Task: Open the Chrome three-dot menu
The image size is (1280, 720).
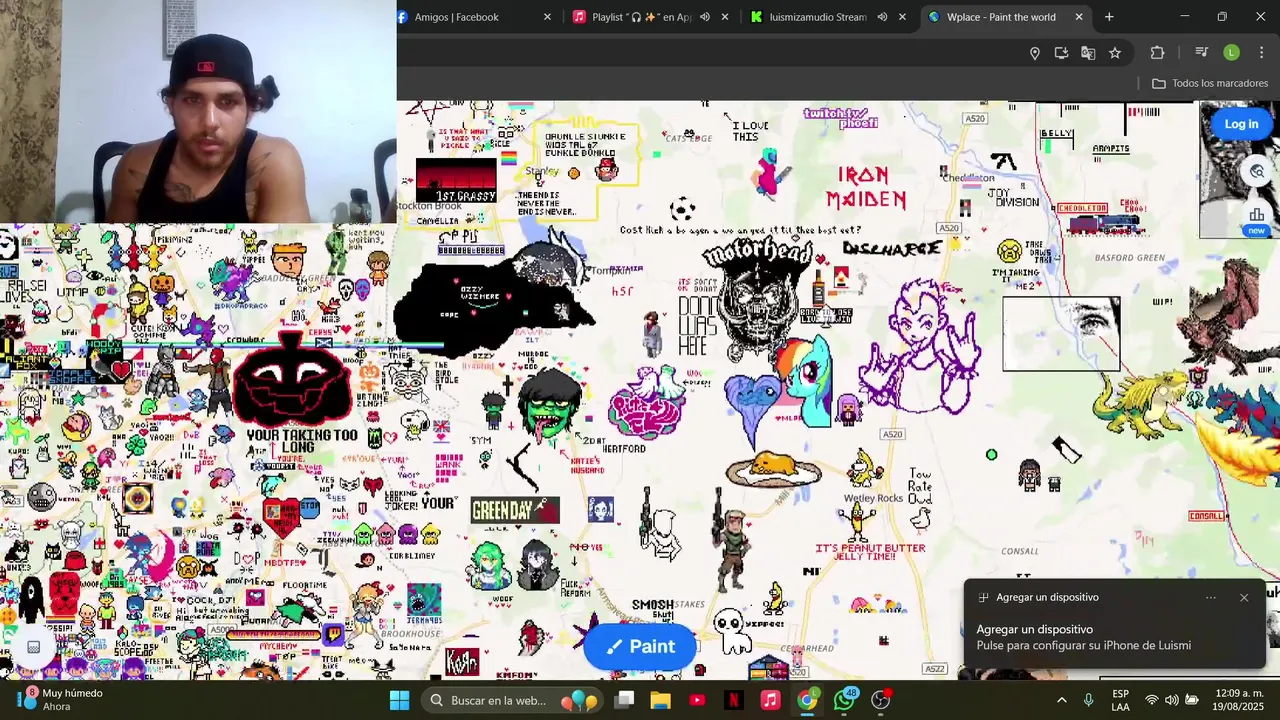Action: [1262, 53]
